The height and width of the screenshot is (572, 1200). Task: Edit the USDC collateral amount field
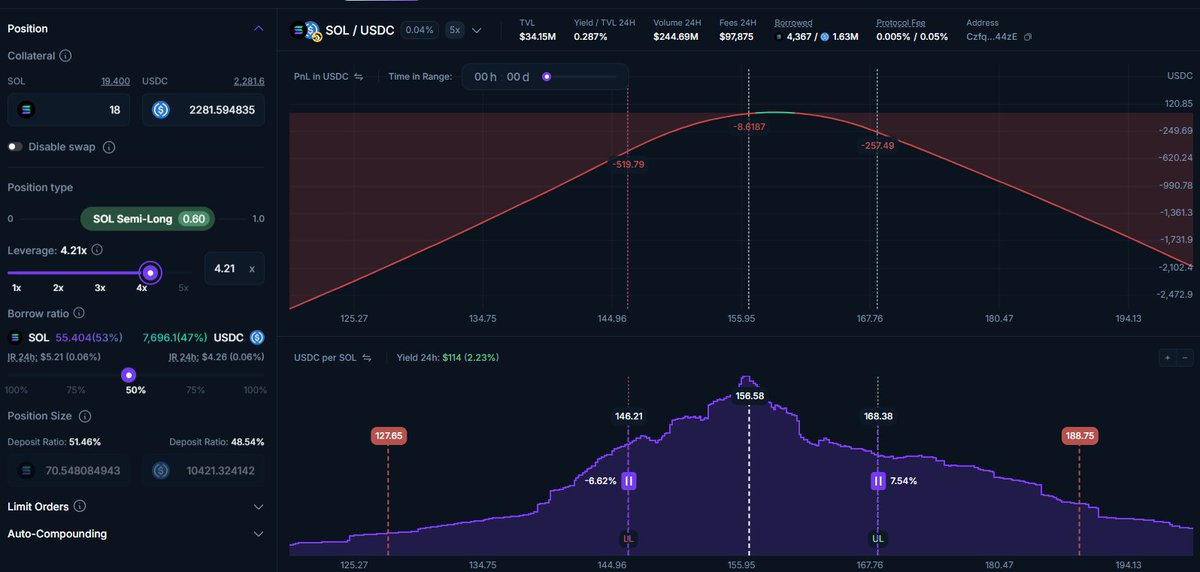(x=203, y=110)
